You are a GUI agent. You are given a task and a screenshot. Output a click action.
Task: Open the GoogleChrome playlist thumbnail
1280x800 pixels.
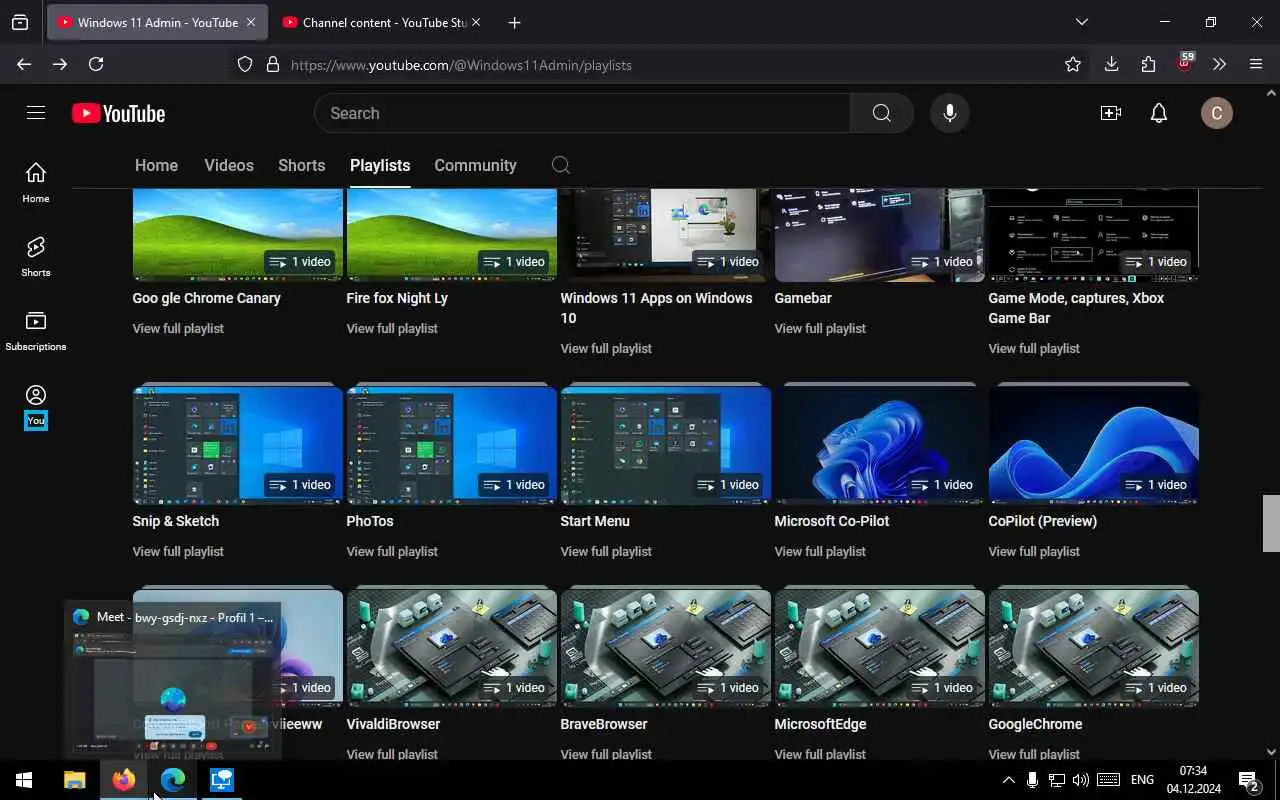tap(1094, 648)
